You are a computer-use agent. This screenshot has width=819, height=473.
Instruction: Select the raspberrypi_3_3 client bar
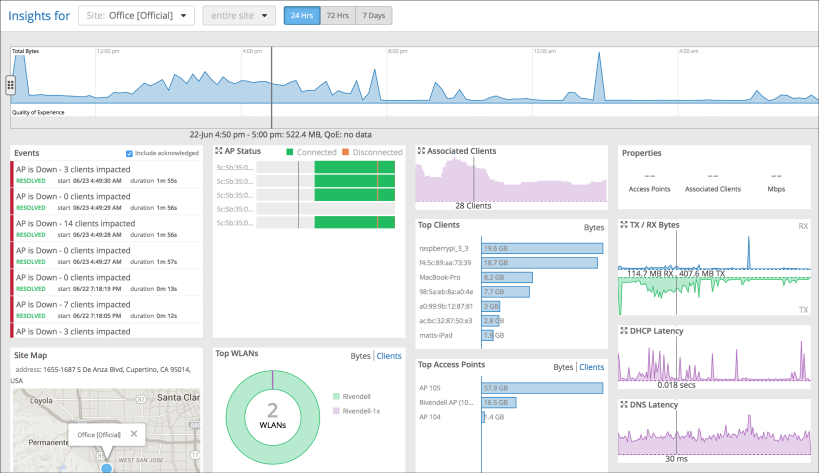[x=542, y=249]
